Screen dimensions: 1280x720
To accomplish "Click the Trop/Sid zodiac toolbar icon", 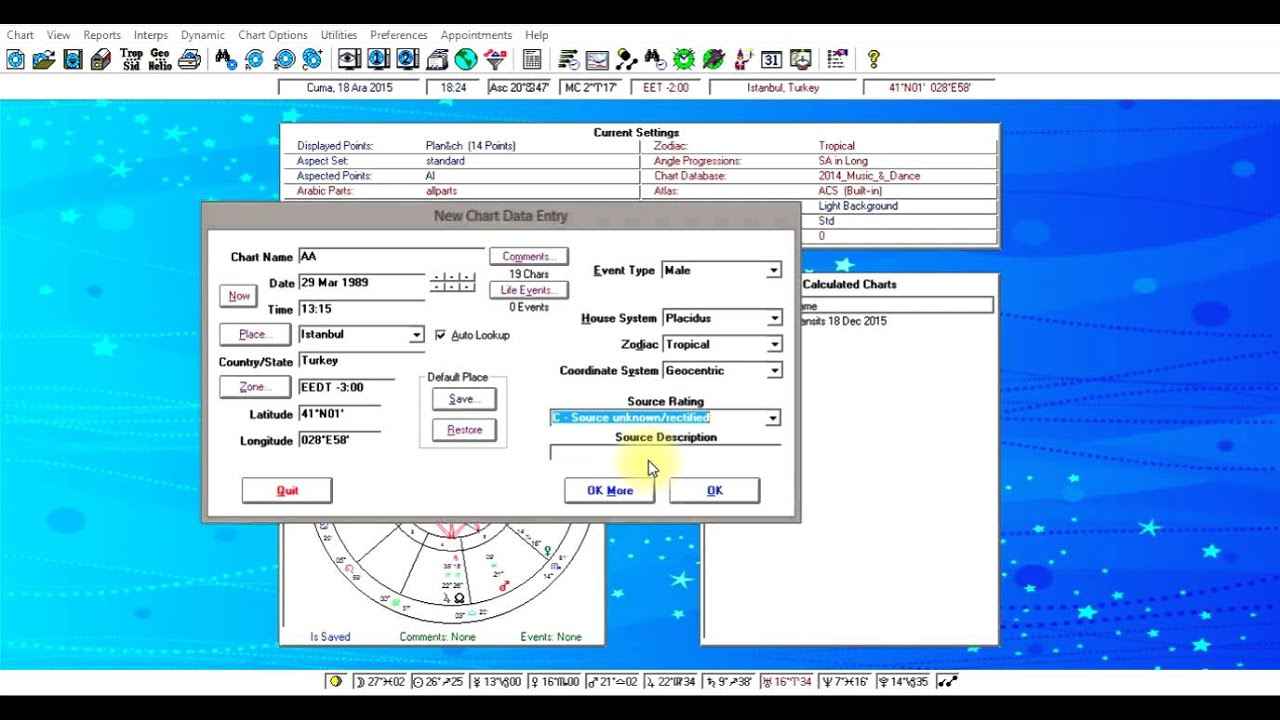I will 131,60.
